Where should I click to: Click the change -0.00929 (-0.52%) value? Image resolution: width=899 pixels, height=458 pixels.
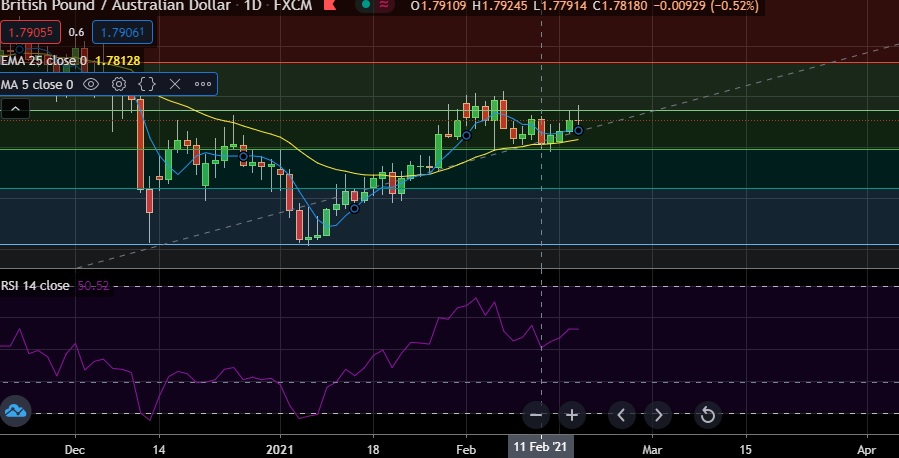706,6
